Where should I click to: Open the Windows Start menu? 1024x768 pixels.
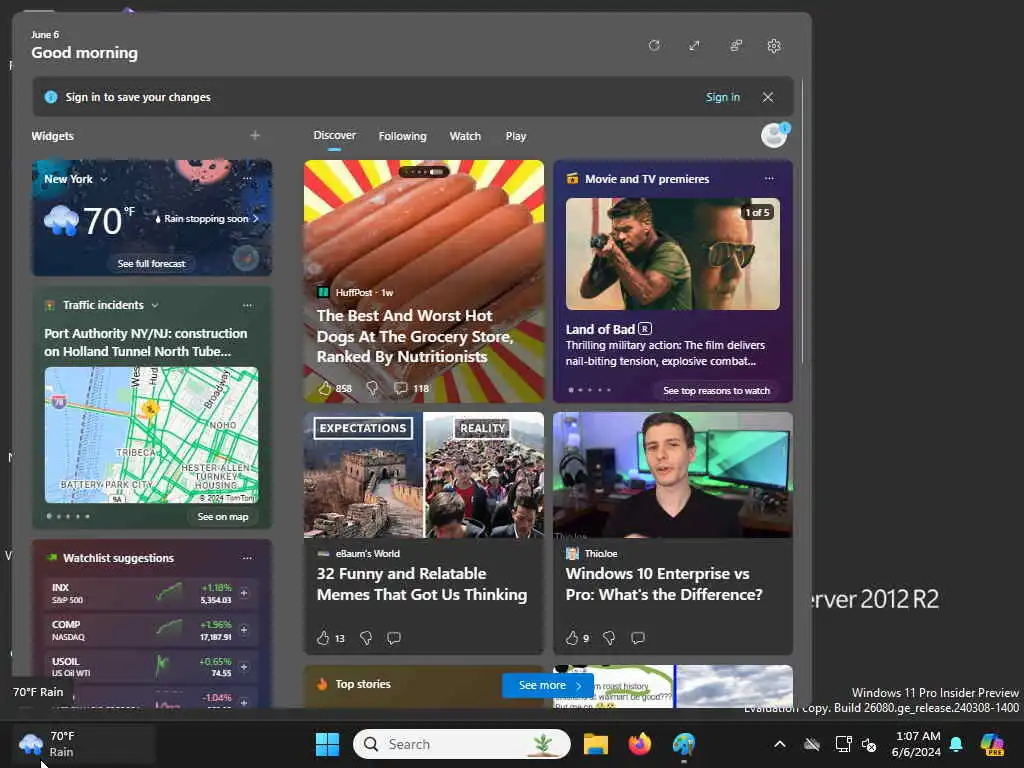327,744
